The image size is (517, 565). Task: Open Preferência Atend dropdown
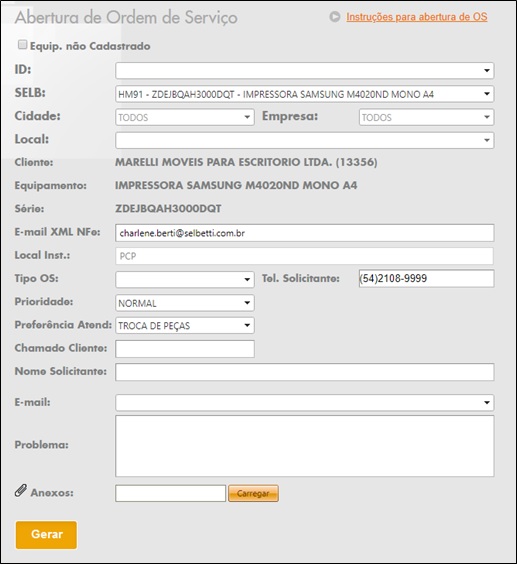click(185, 325)
